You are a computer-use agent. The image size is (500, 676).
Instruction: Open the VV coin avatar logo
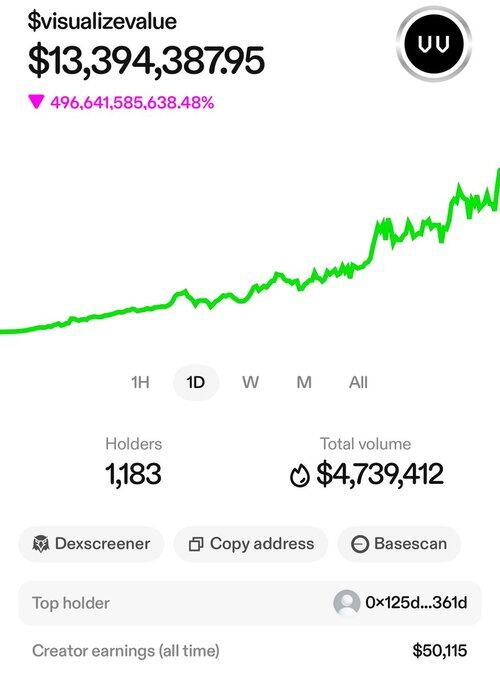tap(434, 44)
